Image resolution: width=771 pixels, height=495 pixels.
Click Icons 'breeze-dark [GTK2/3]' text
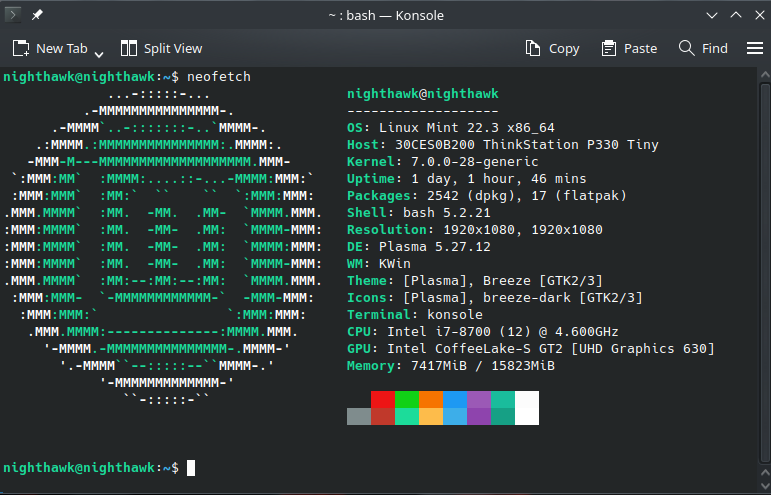[x=563, y=298]
